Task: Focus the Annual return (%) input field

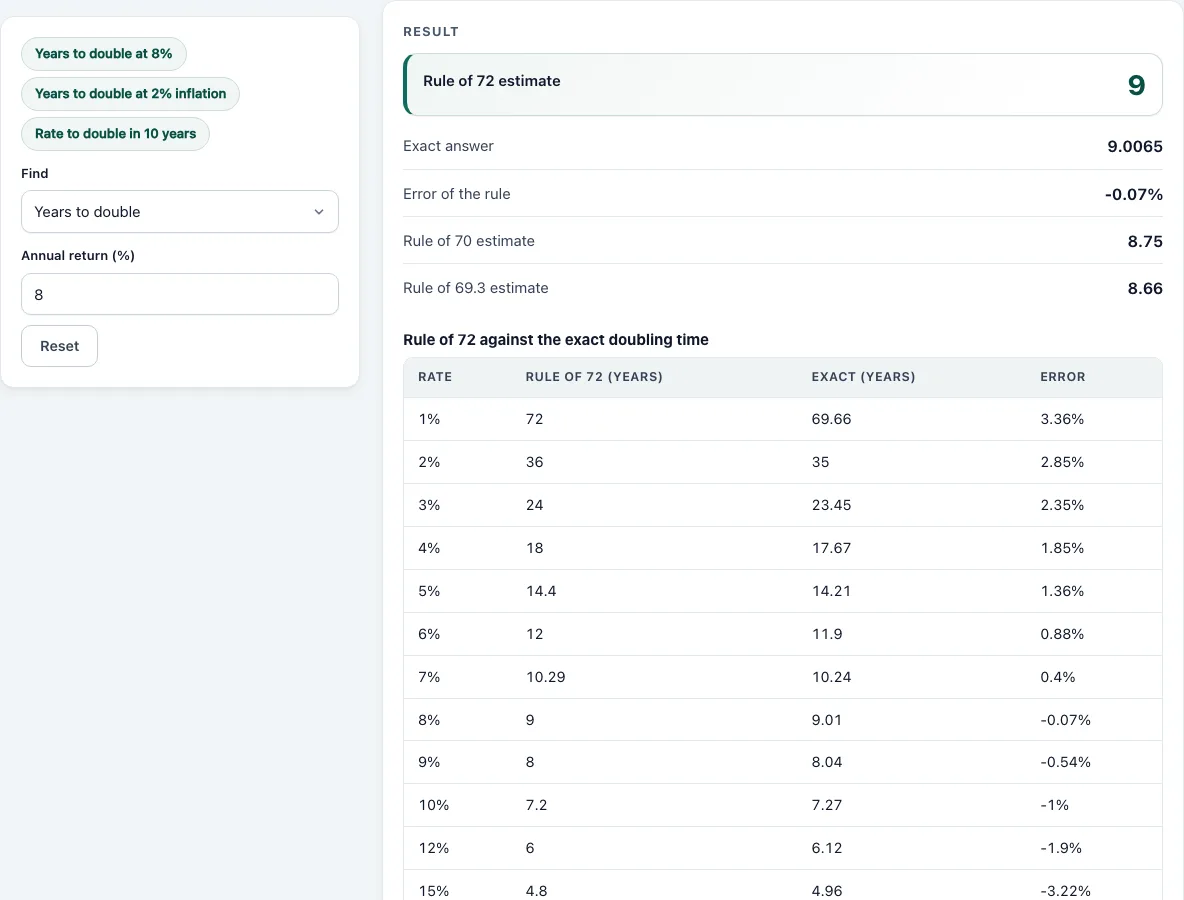Action: [180, 294]
